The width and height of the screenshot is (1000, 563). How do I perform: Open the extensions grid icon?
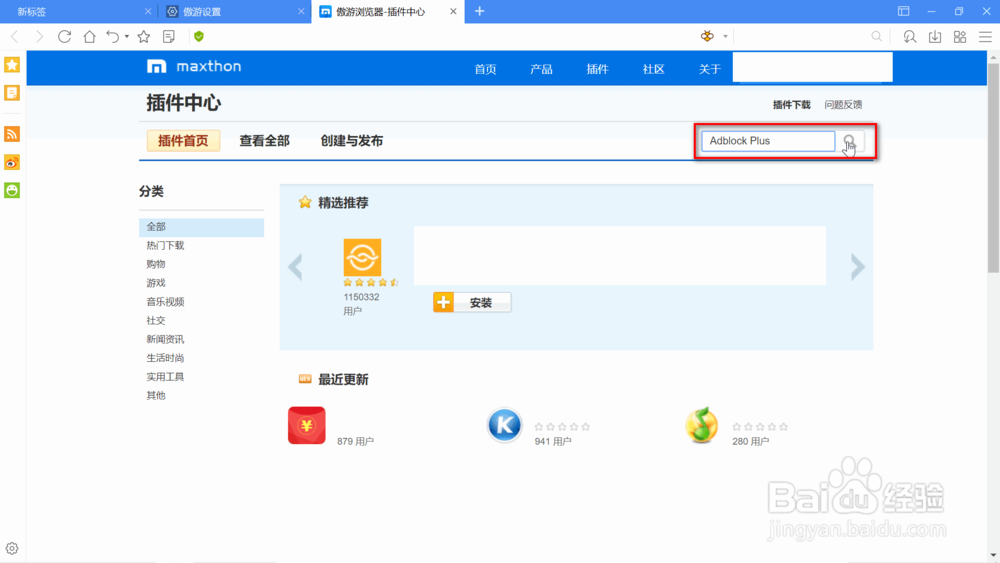tap(960, 36)
